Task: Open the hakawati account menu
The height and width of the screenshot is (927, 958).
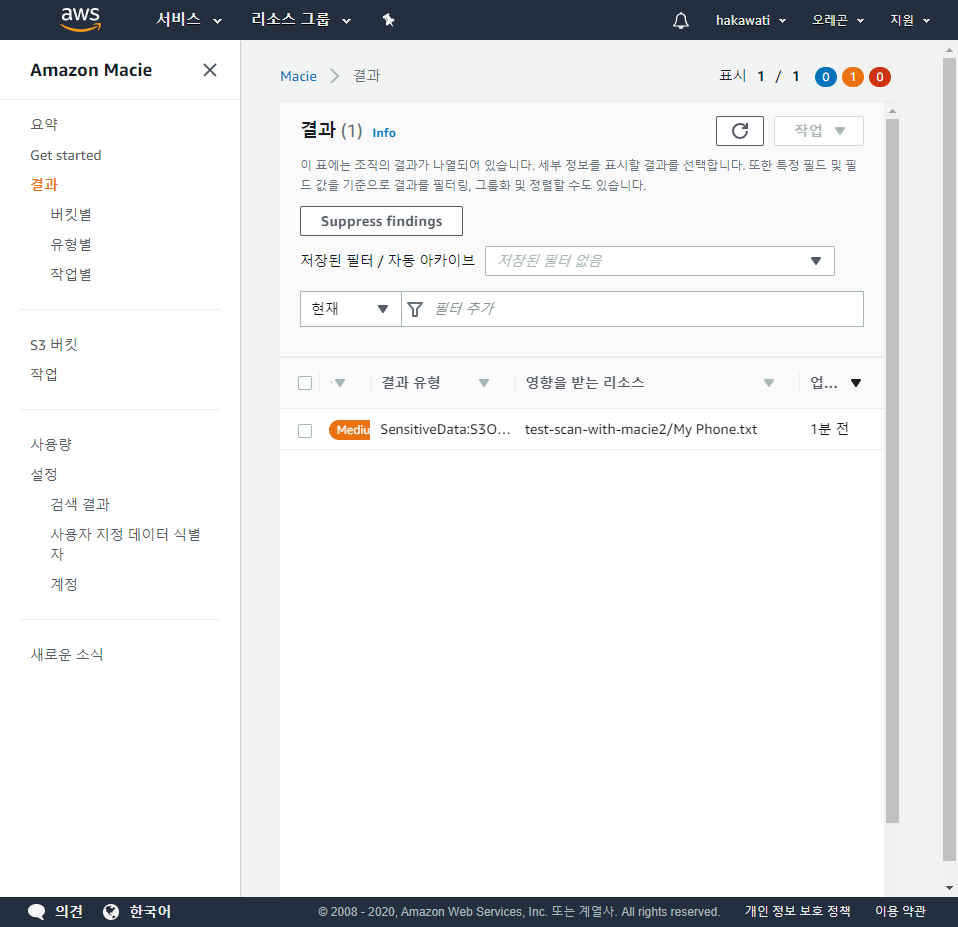Action: (751, 20)
